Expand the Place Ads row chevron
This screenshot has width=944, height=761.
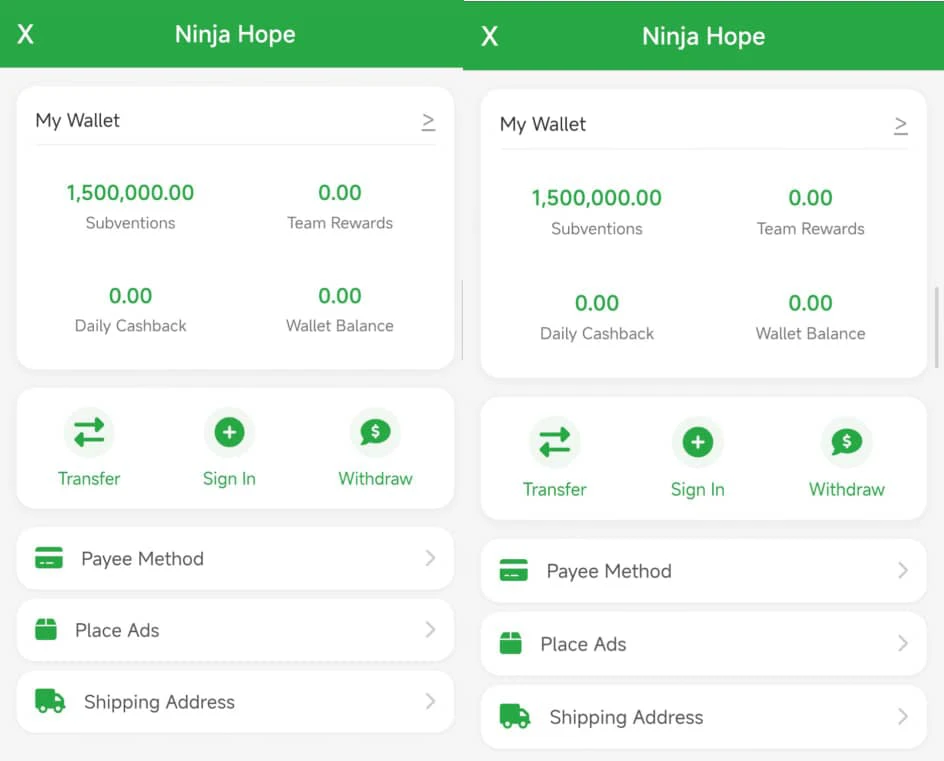[431, 630]
